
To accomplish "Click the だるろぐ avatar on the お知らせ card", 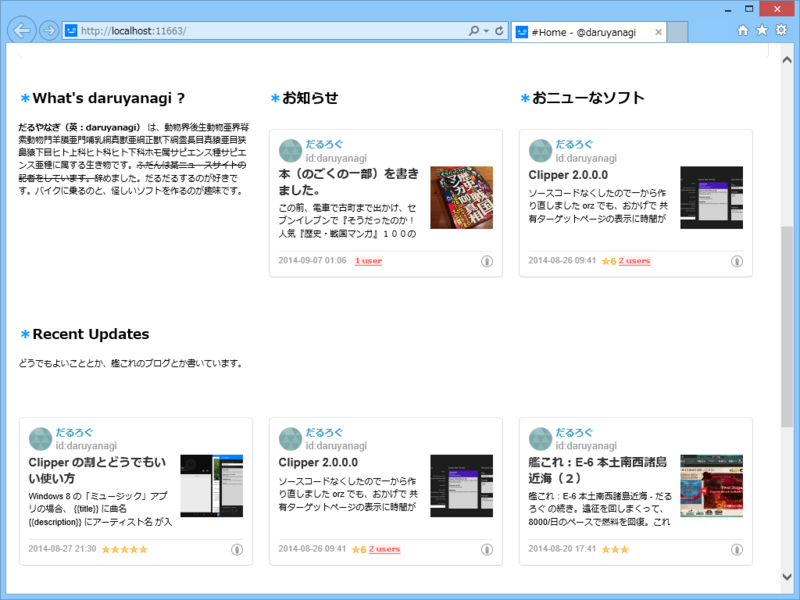I will tap(290, 149).
